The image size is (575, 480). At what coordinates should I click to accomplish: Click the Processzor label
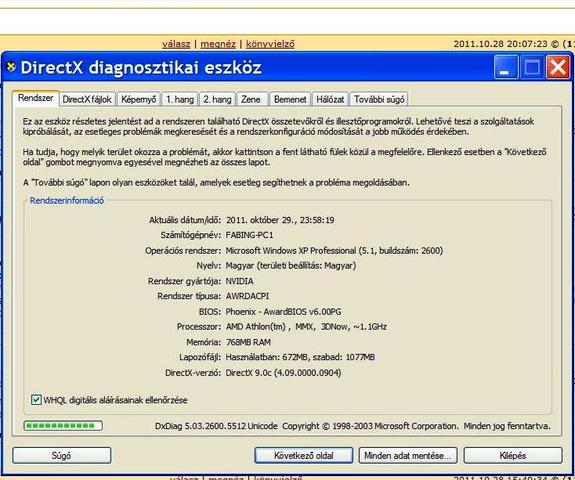click(x=199, y=327)
